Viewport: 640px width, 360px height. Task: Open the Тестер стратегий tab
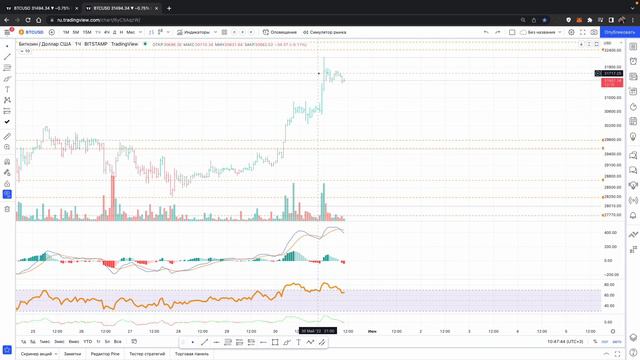pos(147,354)
